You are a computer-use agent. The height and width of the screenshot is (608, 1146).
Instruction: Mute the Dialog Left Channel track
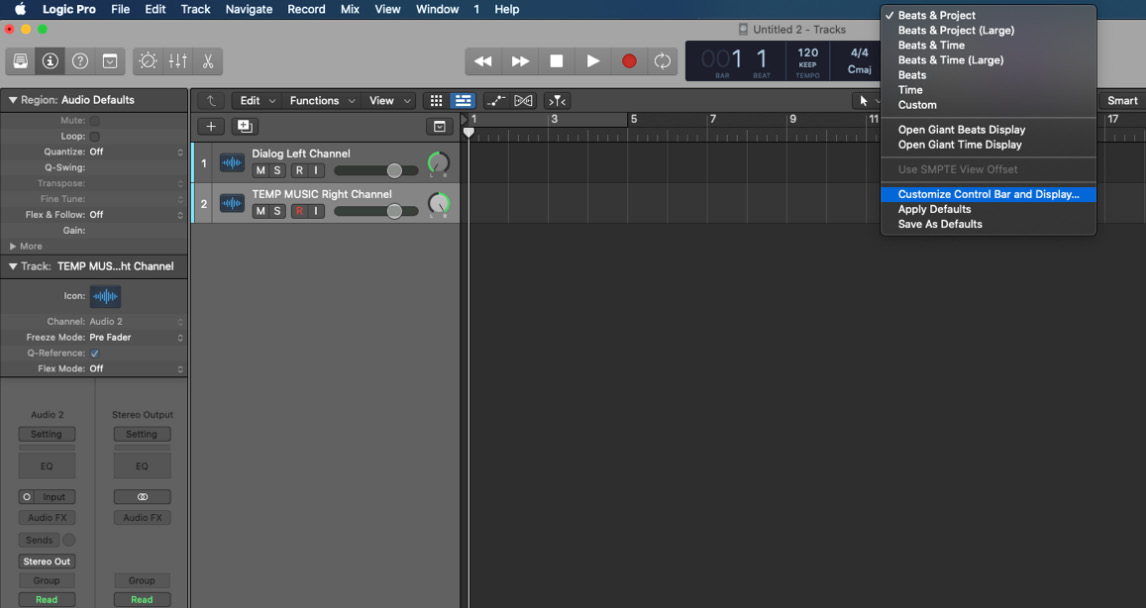[260, 171]
